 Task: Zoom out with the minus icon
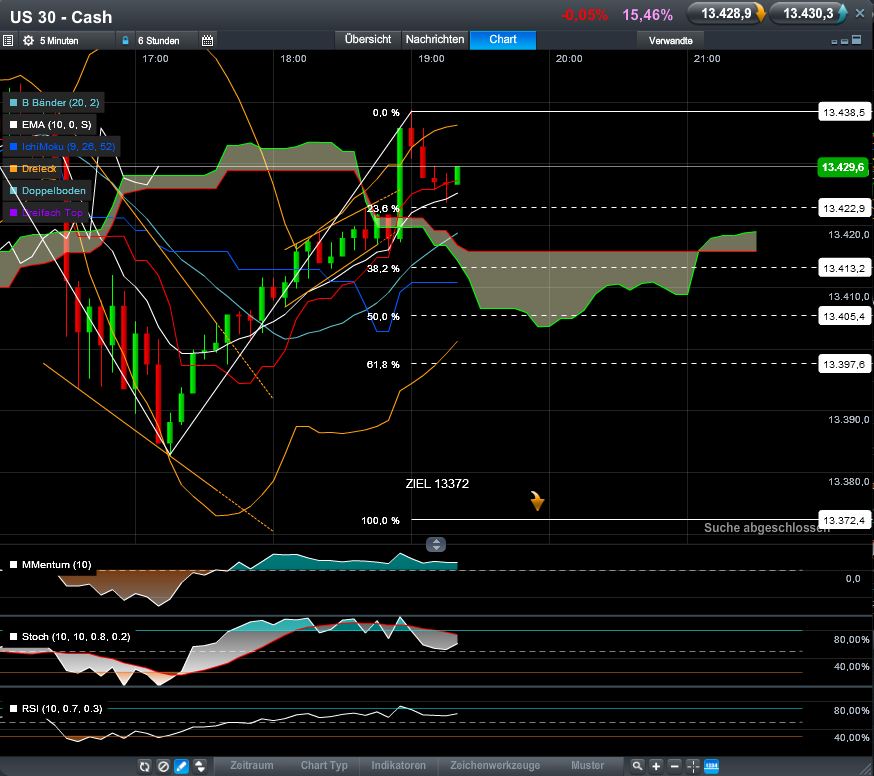(674, 766)
